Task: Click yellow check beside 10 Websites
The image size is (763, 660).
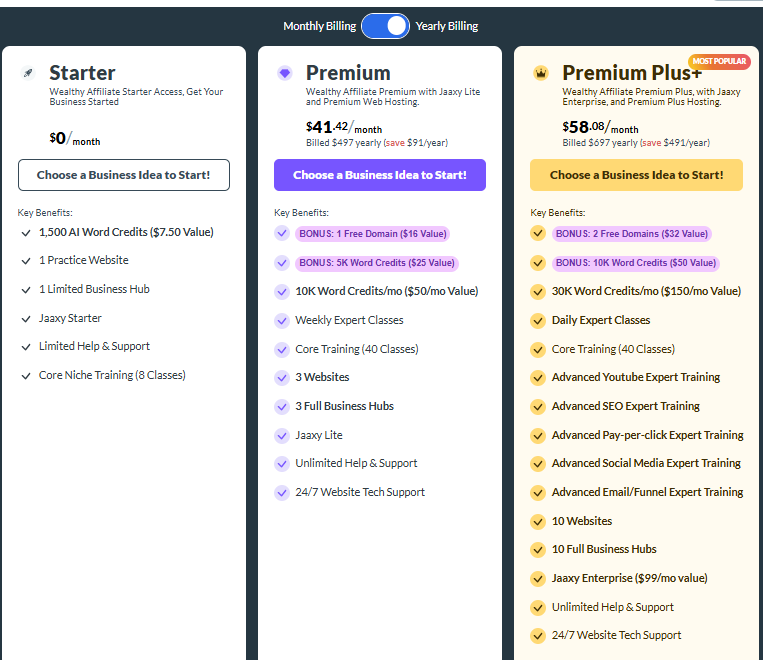Action: pos(538,522)
